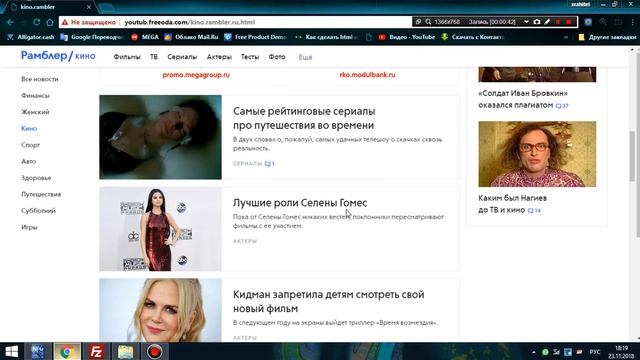
Task: Open the Фото menu item
Action: point(277,57)
